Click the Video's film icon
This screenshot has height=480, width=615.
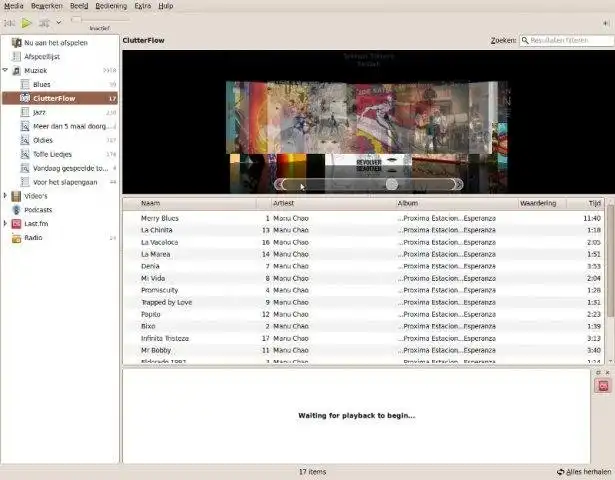[x=16, y=196]
